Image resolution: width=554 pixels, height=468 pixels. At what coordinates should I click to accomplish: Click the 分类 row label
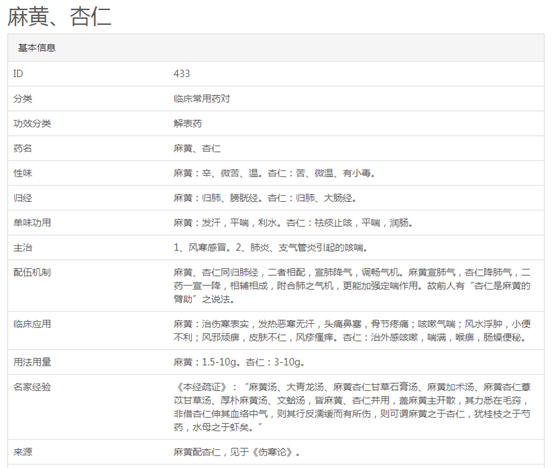point(23,99)
